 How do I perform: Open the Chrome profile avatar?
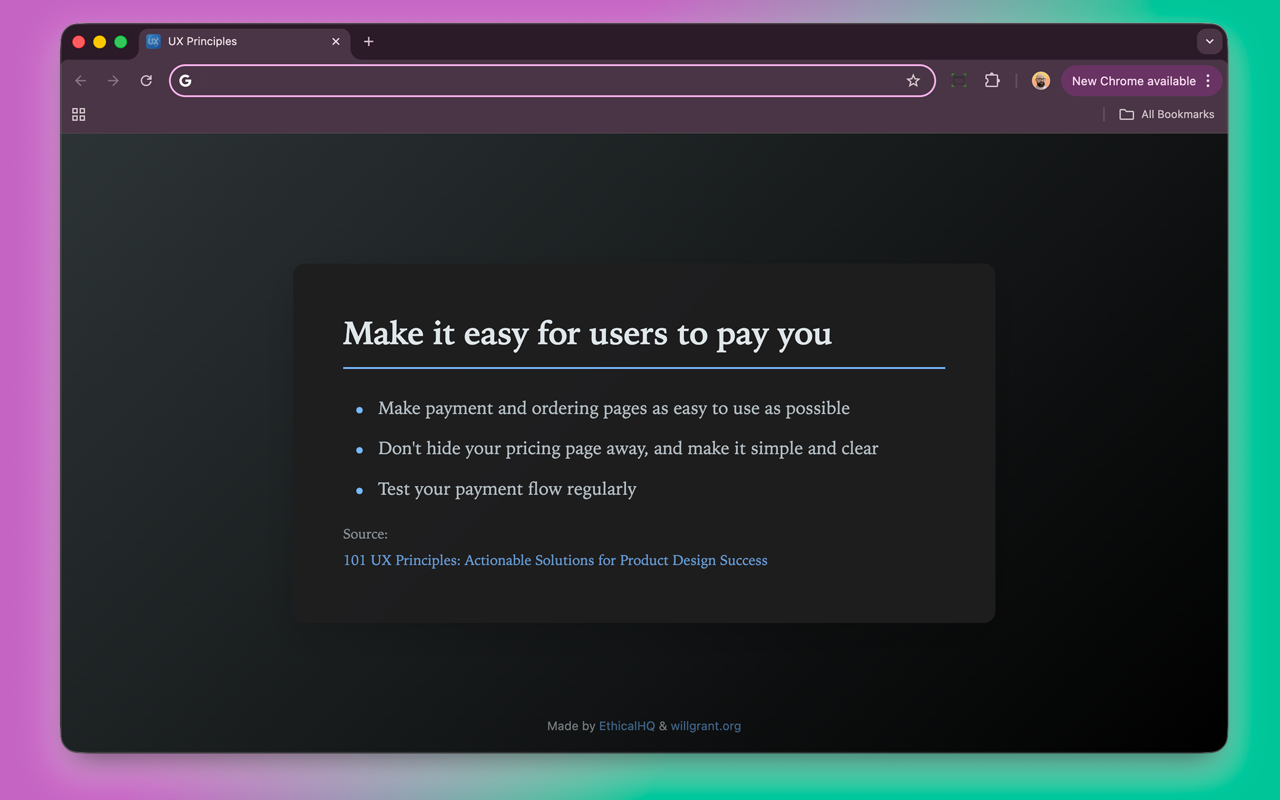point(1041,81)
